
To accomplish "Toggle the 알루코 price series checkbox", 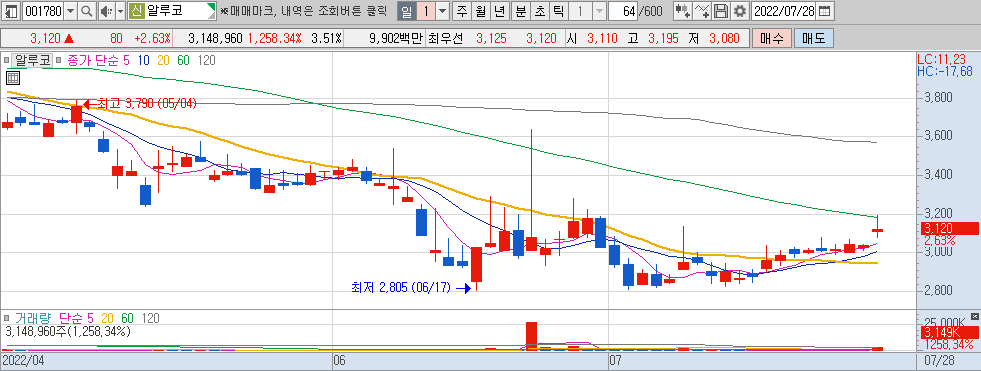I will pos(7,61).
